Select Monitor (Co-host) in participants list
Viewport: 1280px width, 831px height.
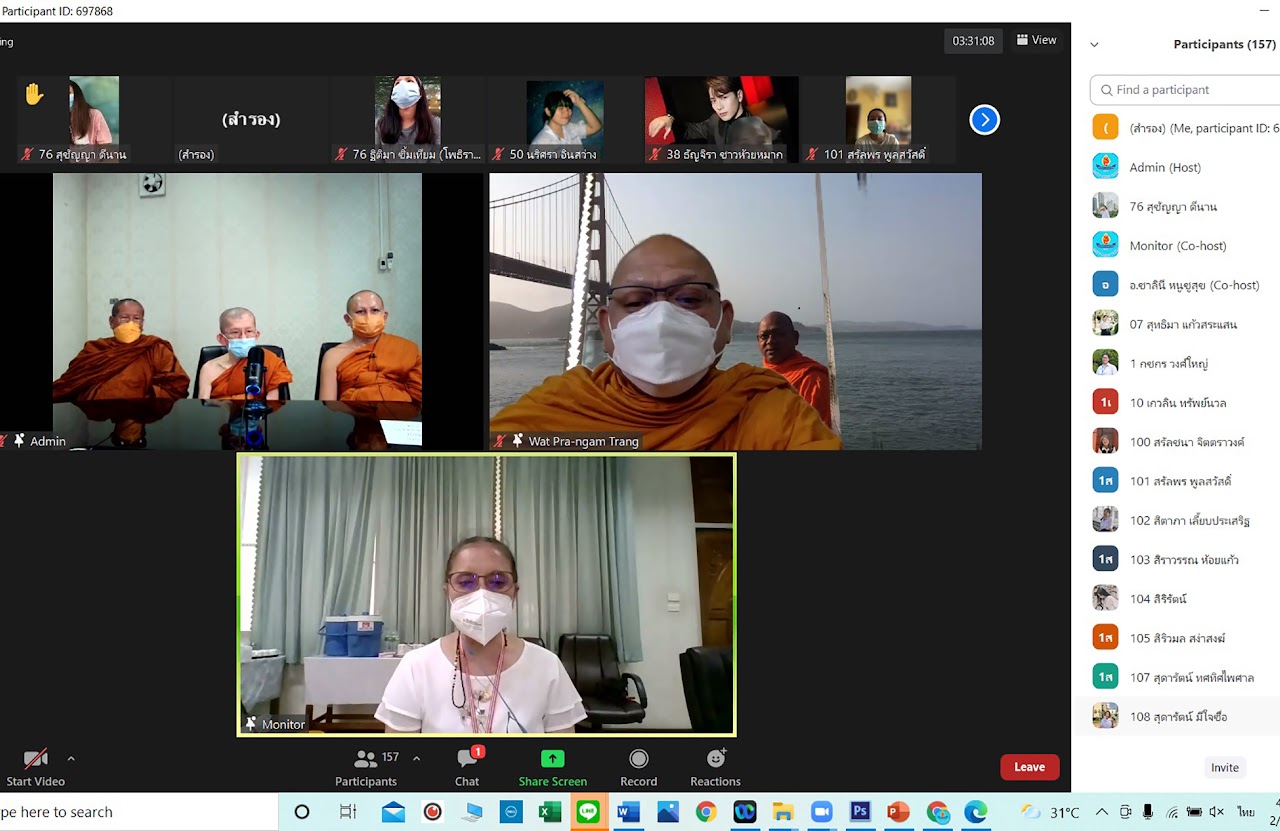1180,245
